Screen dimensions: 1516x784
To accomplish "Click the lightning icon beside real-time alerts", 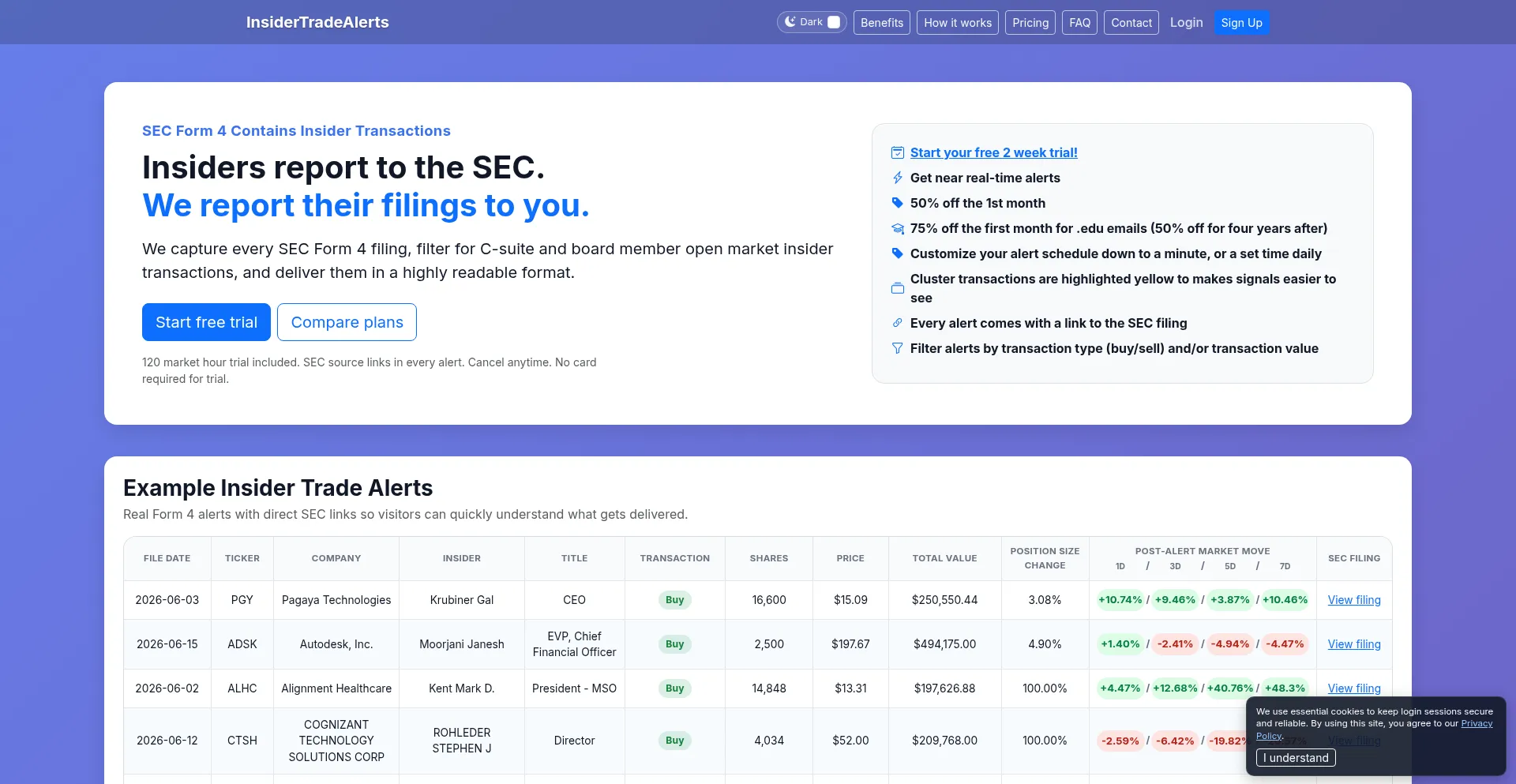I will click(897, 178).
